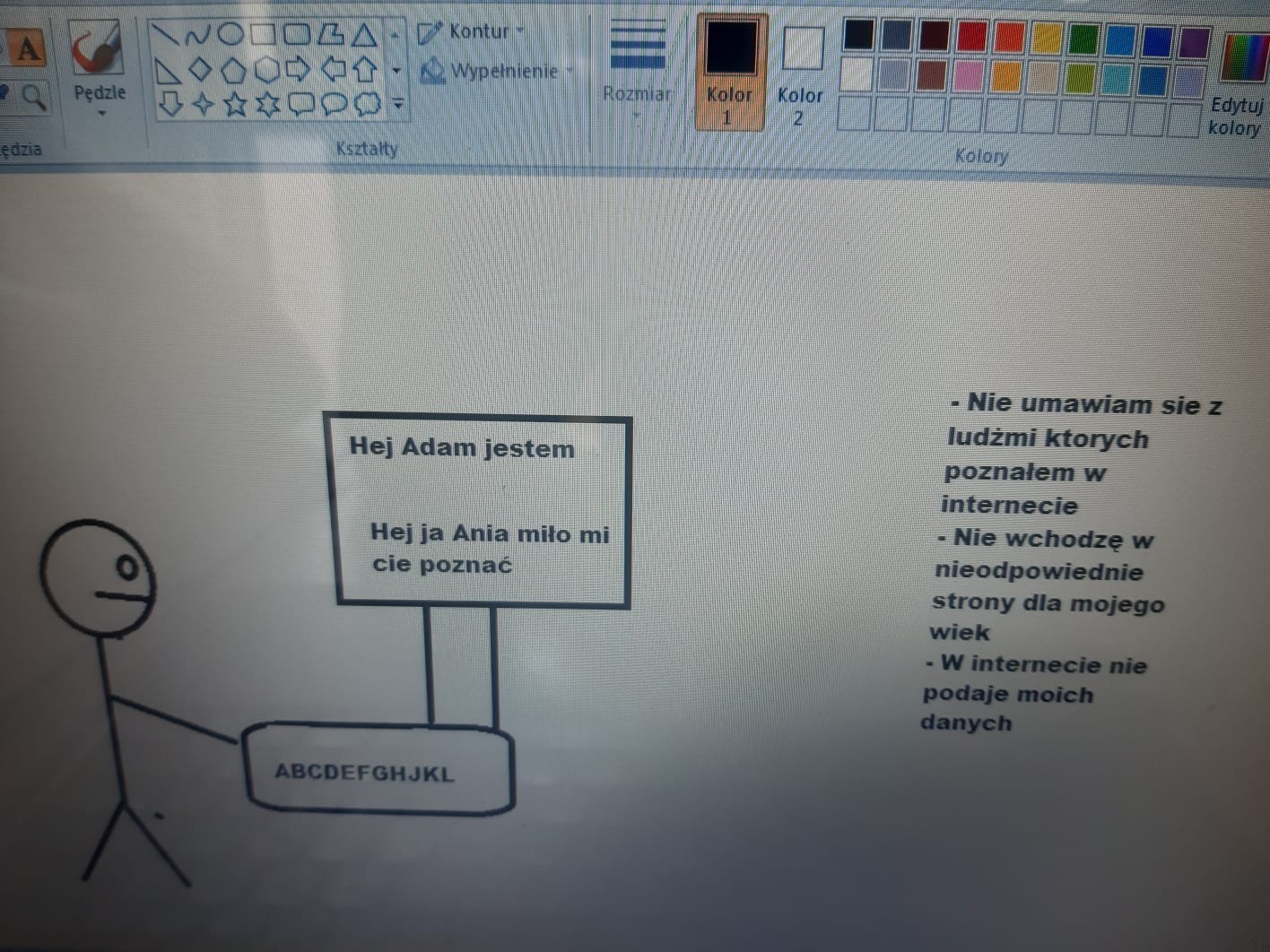This screenshot has width=1270, height=952.
Task: Pick the curve line shape
Action: (x=197, y=35)
